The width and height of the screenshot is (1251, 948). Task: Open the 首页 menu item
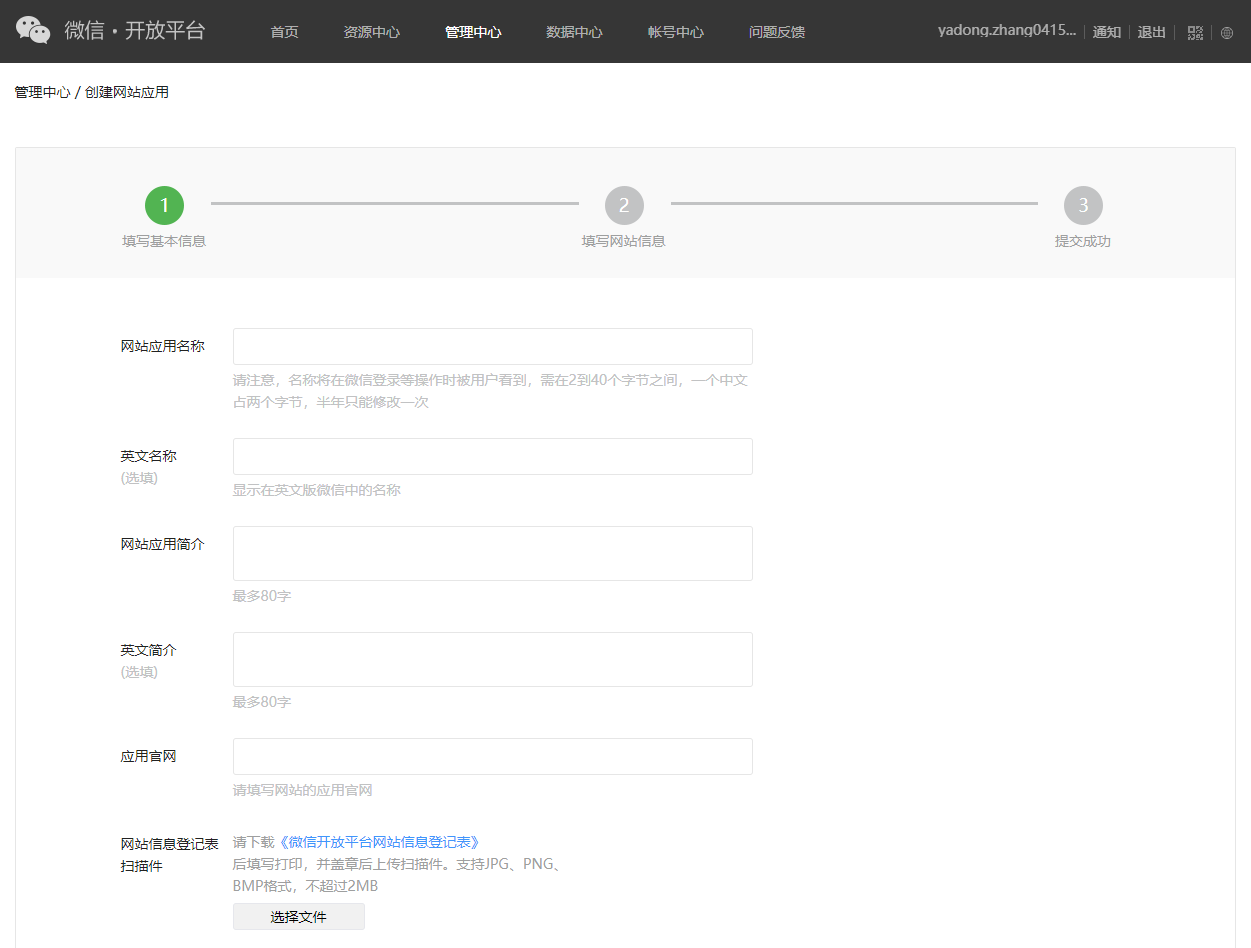coord(284,32)
